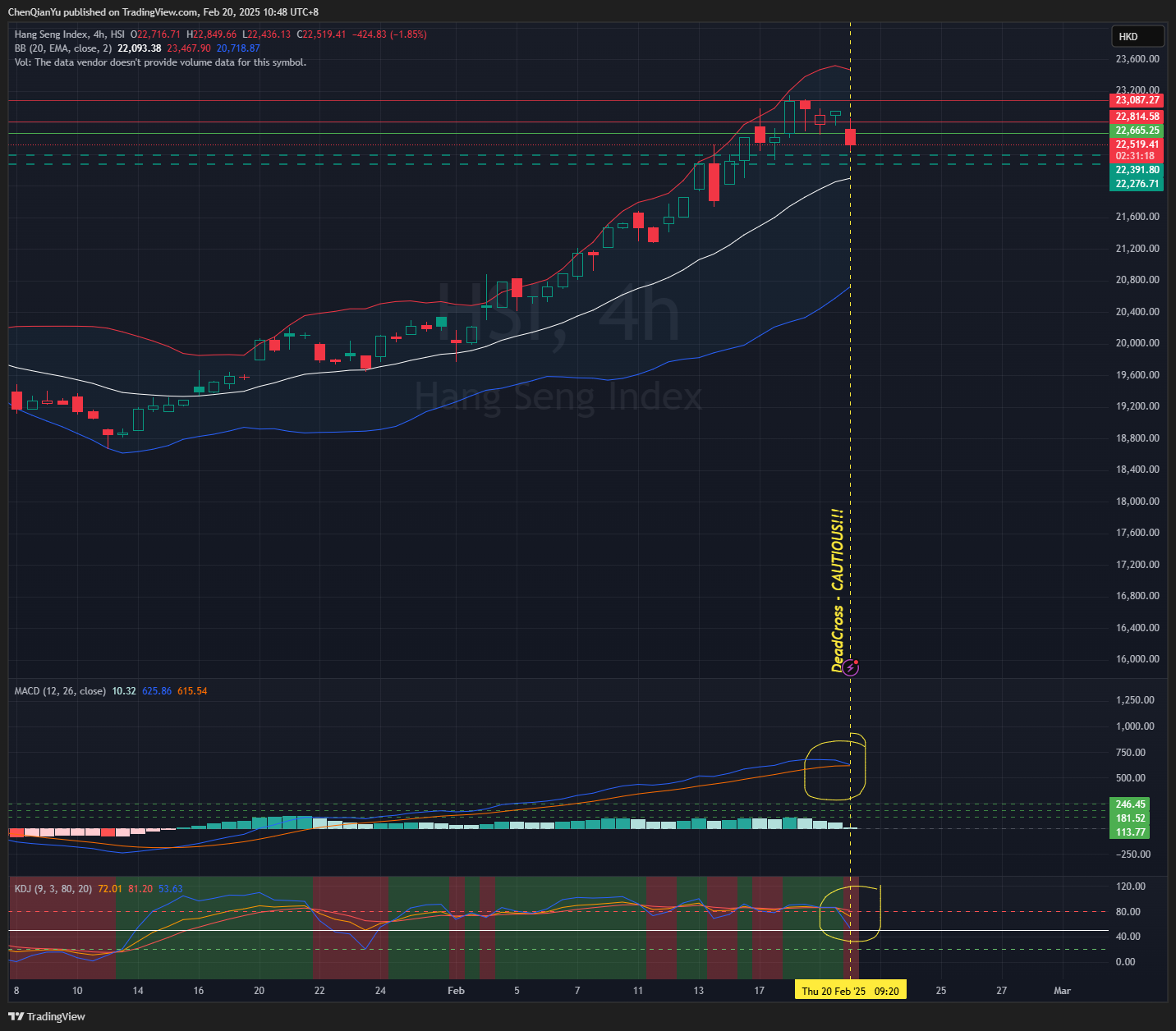Open the HKD currency selector
Image resolution: width=1176 pixels, height=1031 pixels.
coord(1137,36)
